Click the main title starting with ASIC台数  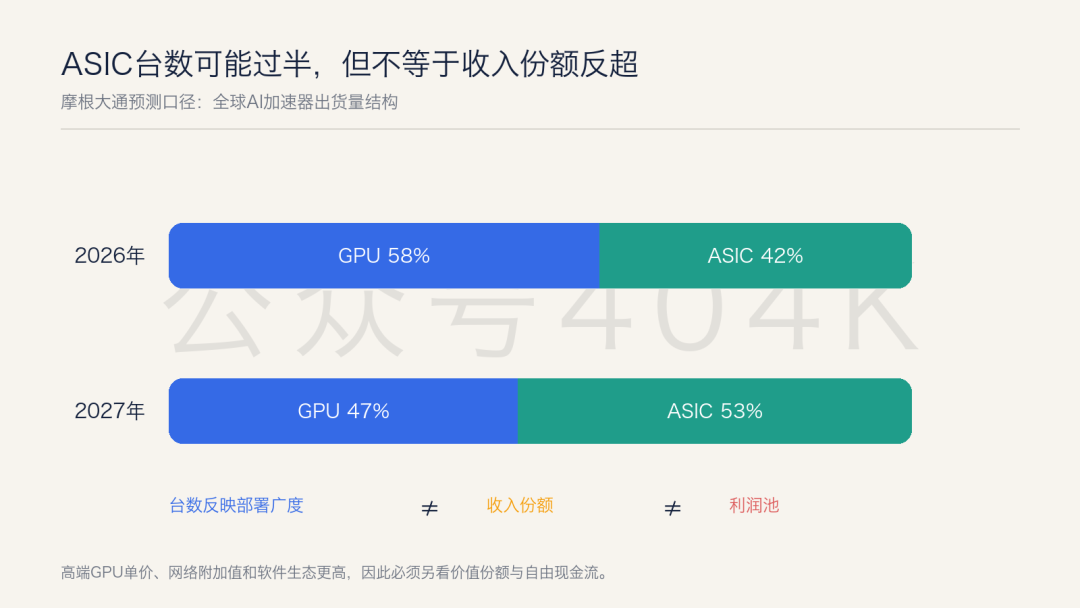click(x=350, y=64)
